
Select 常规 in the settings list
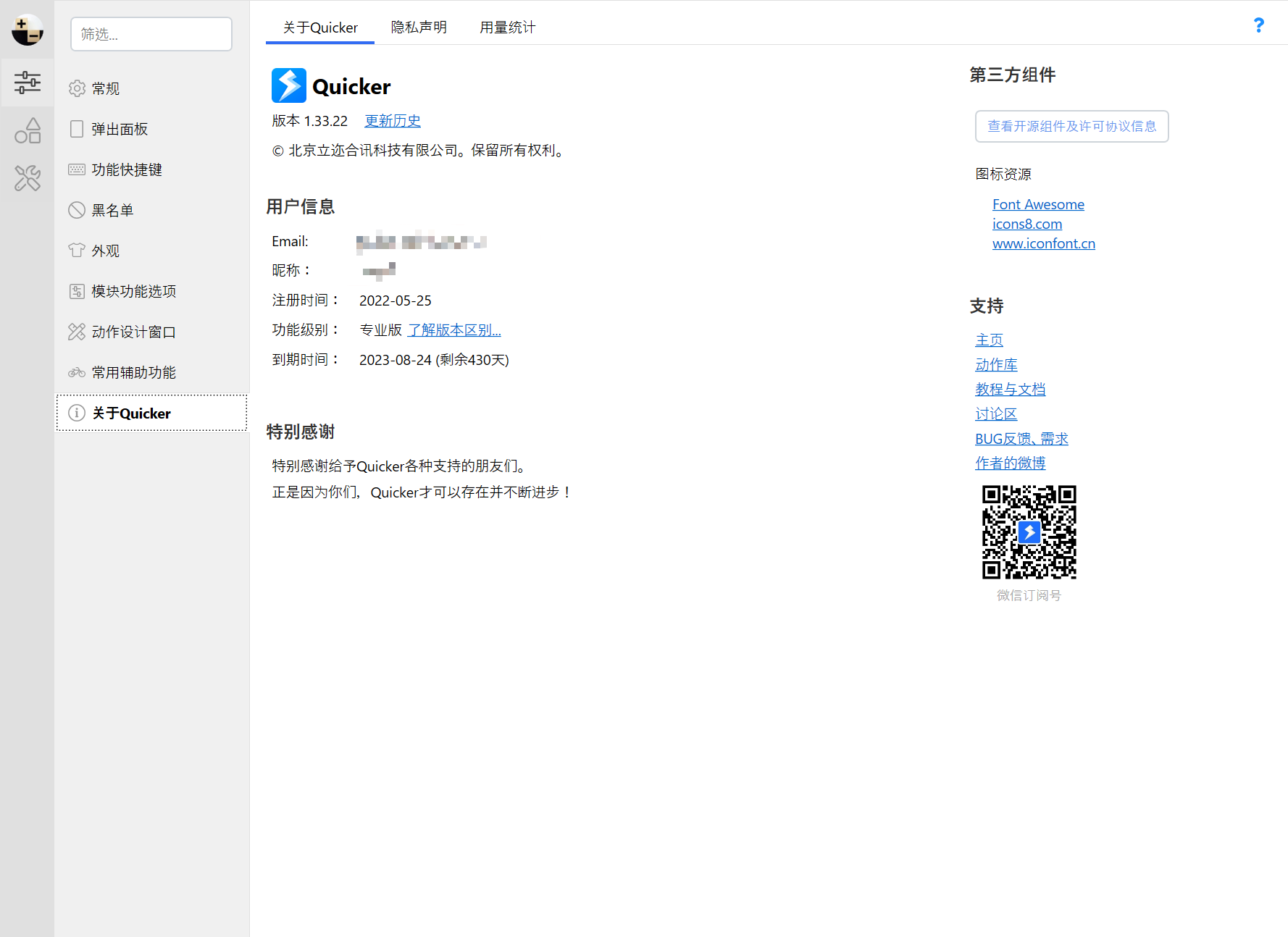click(x=152, y=88)
